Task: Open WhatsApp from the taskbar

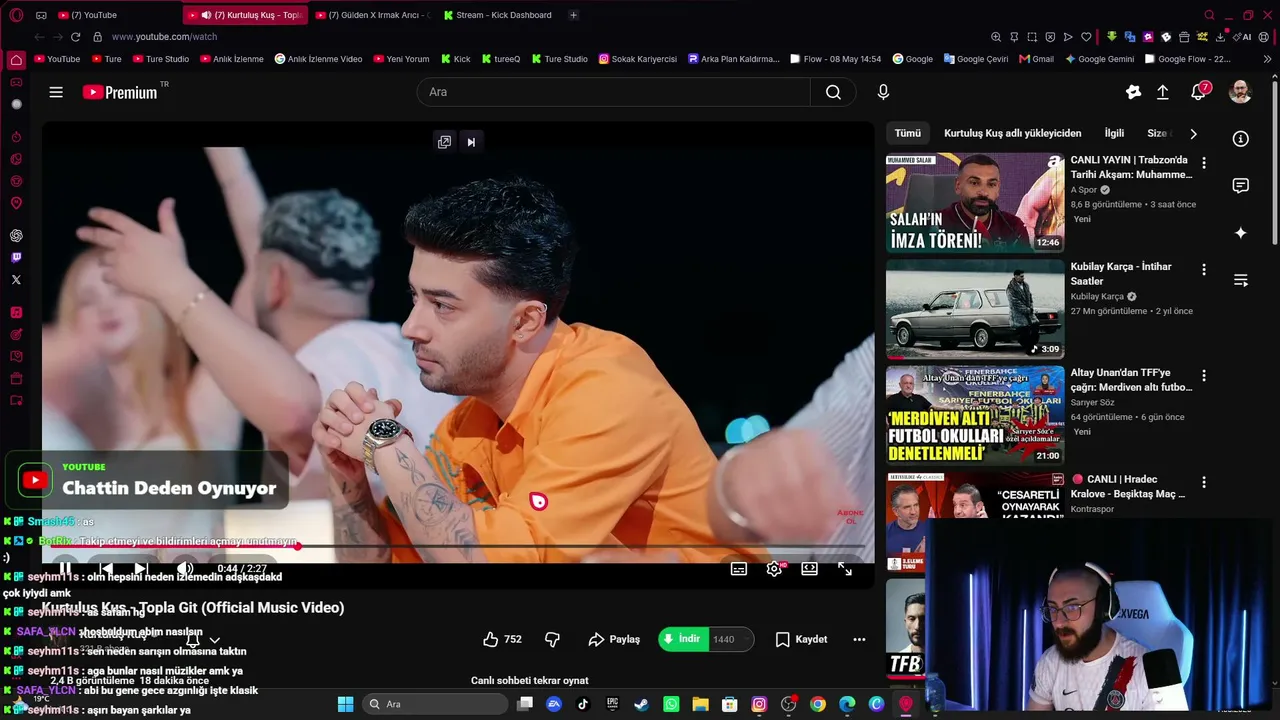Action: click(671, 704)
